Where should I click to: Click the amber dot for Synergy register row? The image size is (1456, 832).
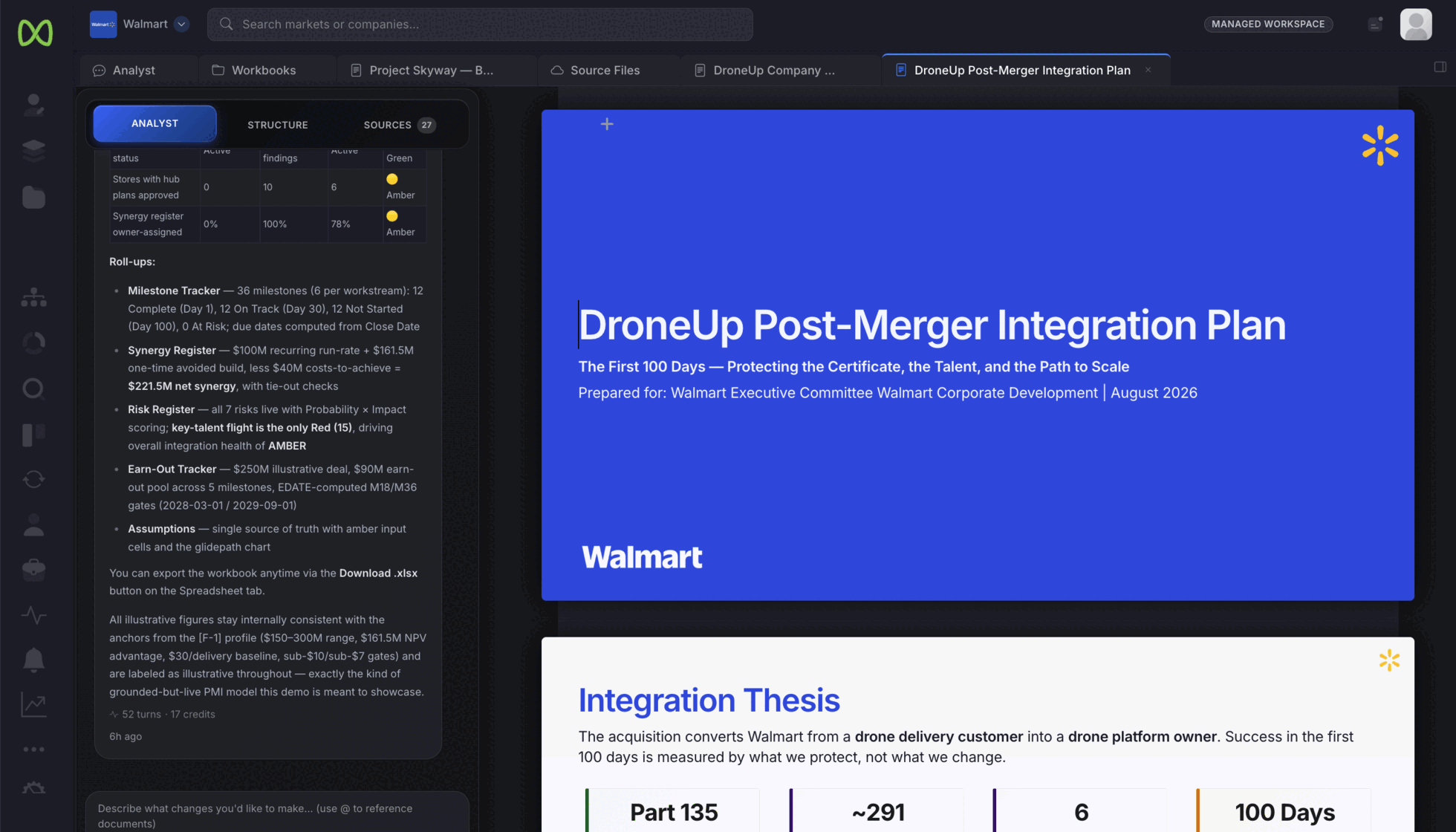pos(392,216)
